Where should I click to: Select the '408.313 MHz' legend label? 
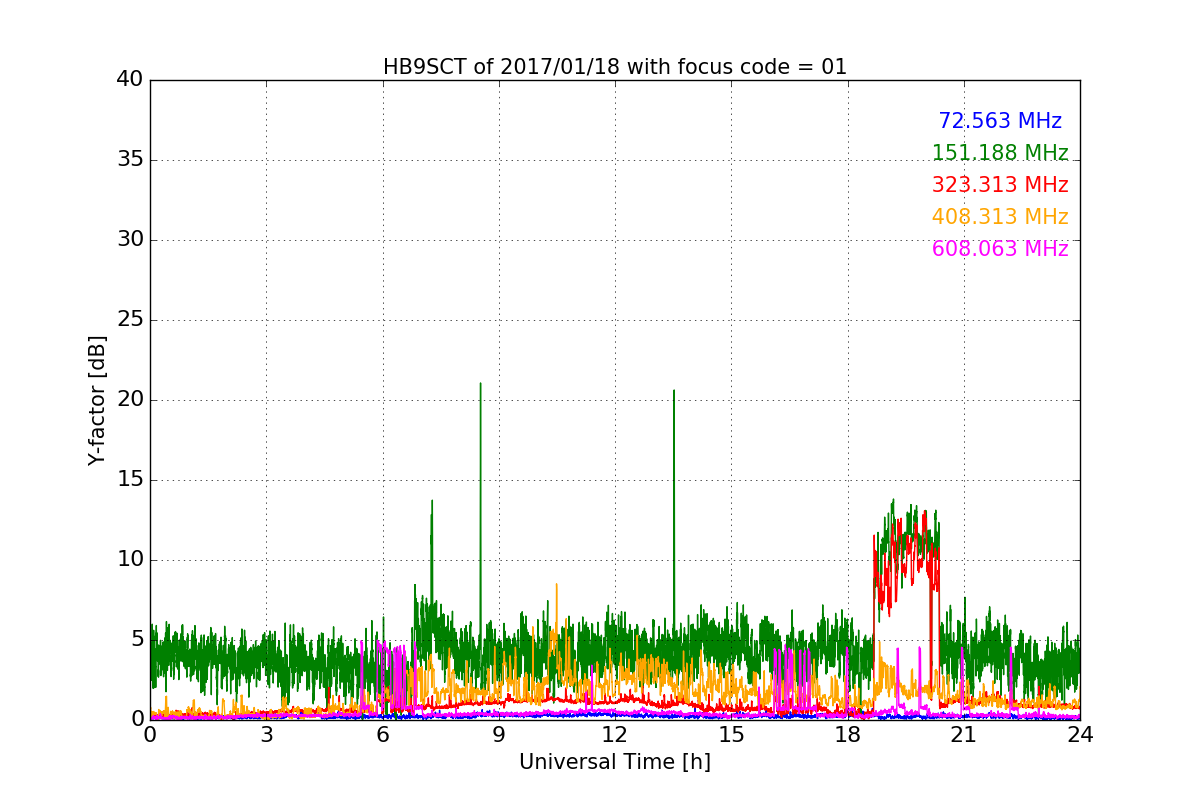(1000, 217)
